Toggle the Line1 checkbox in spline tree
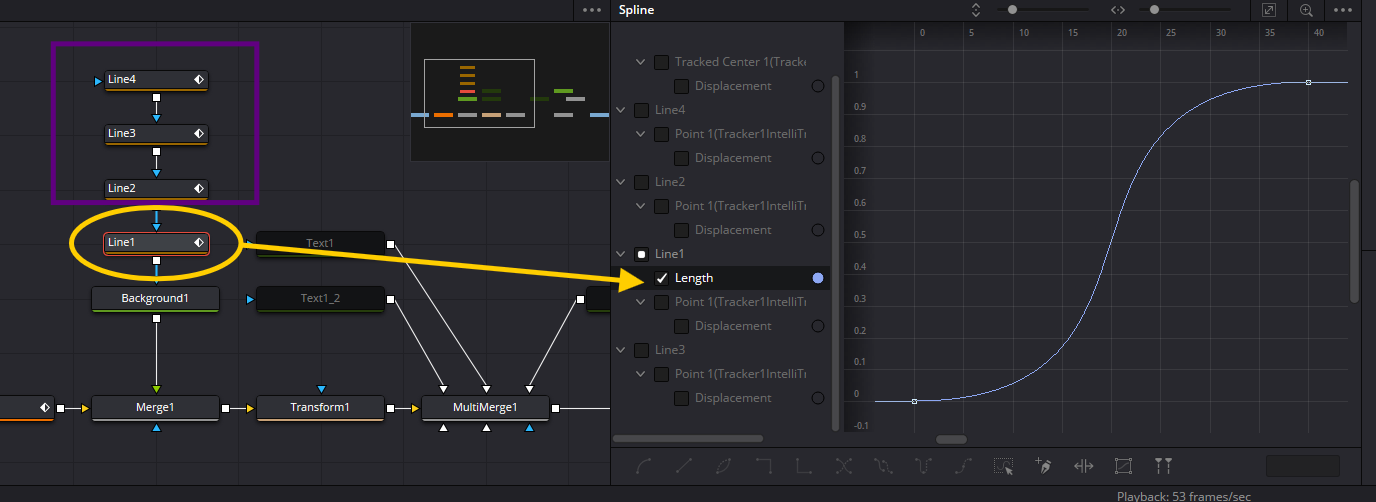Screen dimensions: 1376x502 [x=641, y=254]
